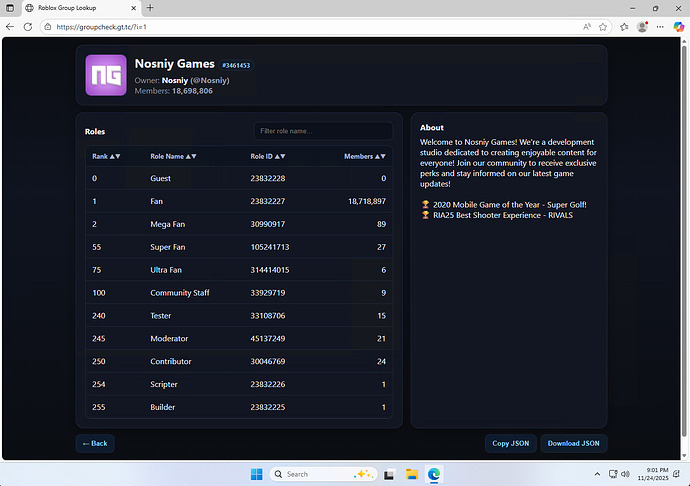Open a new browser tab

[x=150, y=8]
